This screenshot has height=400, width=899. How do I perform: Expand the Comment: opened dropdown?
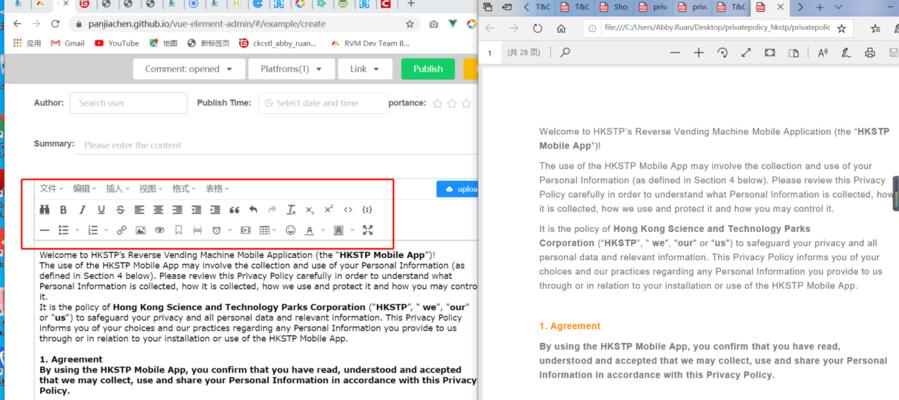click(189, 69)
